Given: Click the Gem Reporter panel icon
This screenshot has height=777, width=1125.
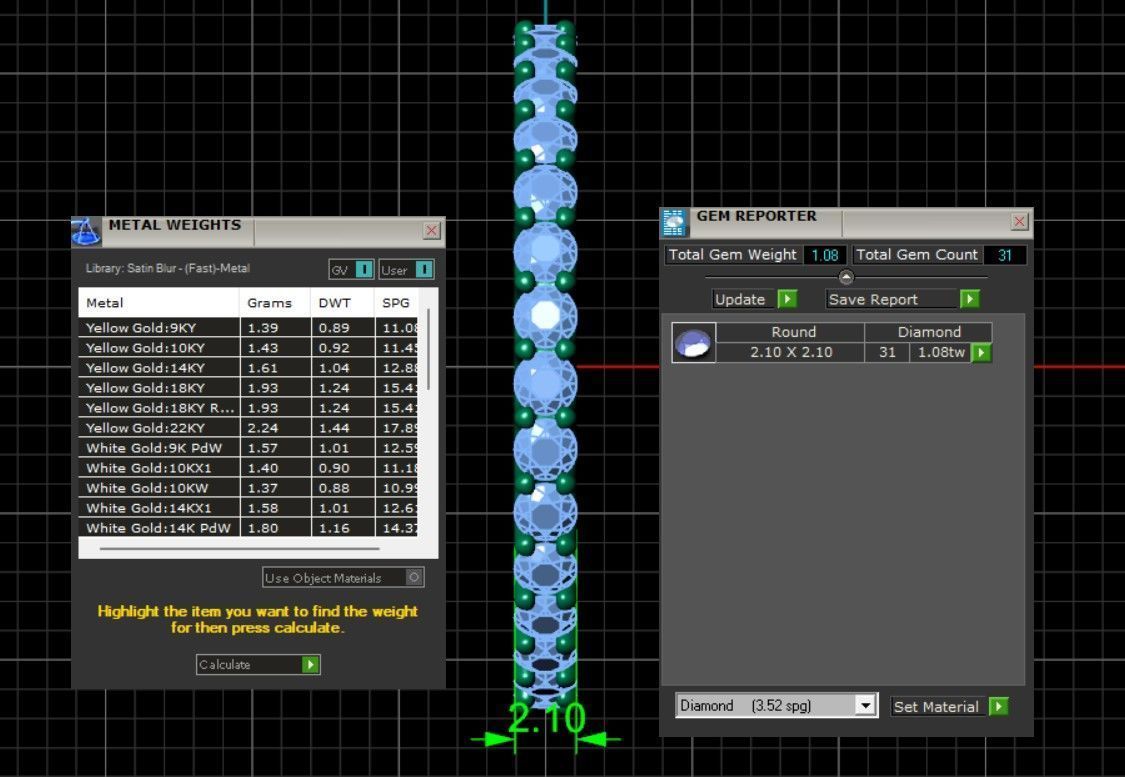Looking at the screenshot, I should [x=674, y=222].
